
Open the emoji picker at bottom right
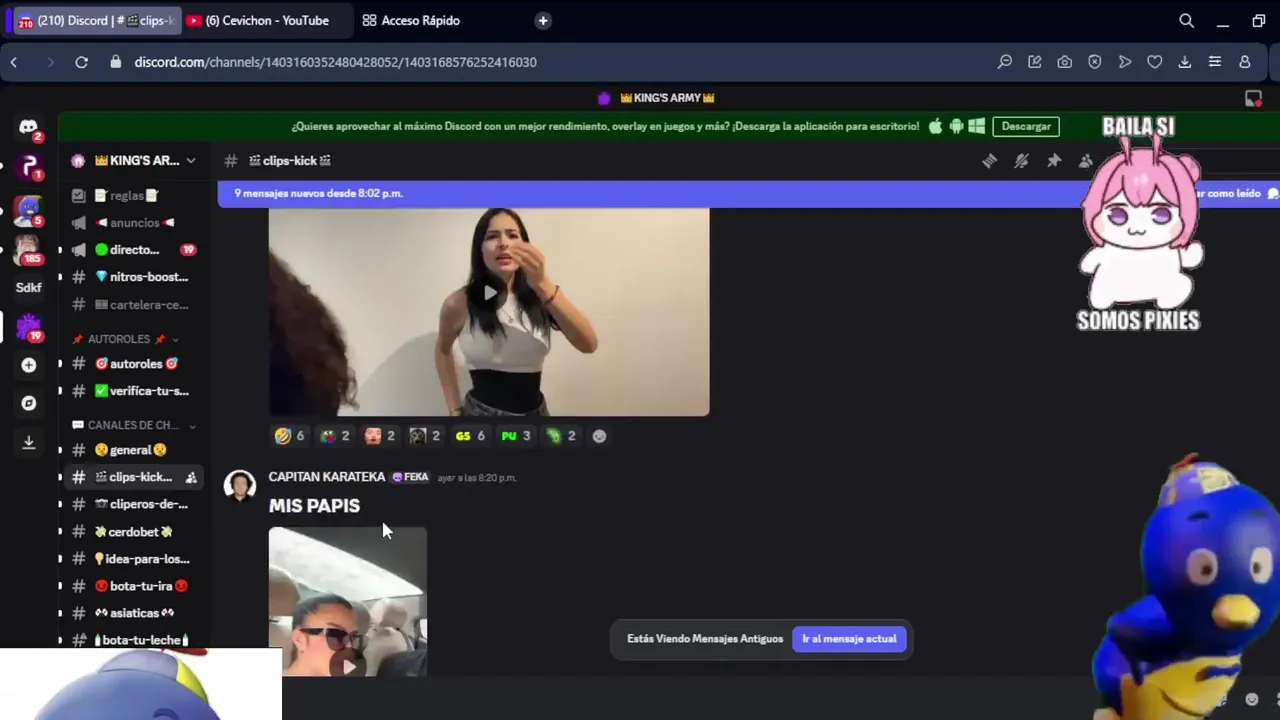[x=1251, y=699]
